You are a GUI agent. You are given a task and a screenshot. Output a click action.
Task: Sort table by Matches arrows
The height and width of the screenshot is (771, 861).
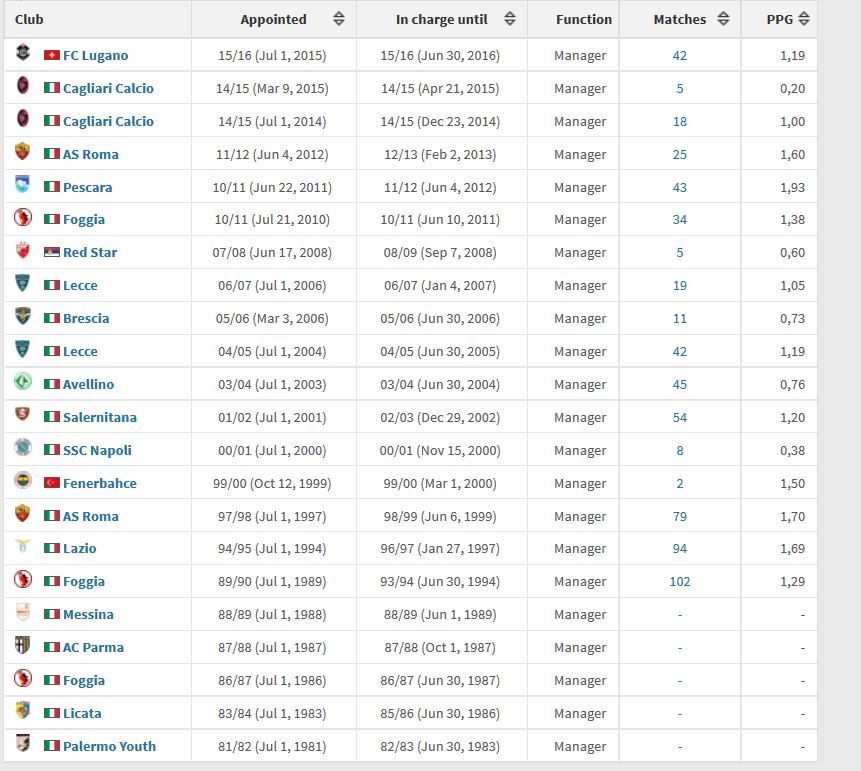[x=723, y=19]
